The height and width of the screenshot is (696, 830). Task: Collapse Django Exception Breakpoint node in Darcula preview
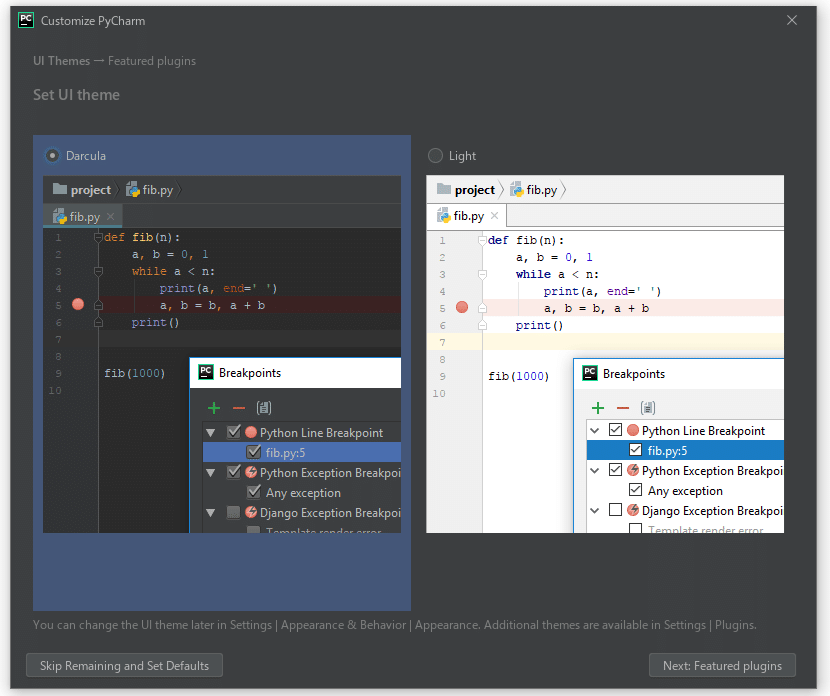click(x=211, y=513)
